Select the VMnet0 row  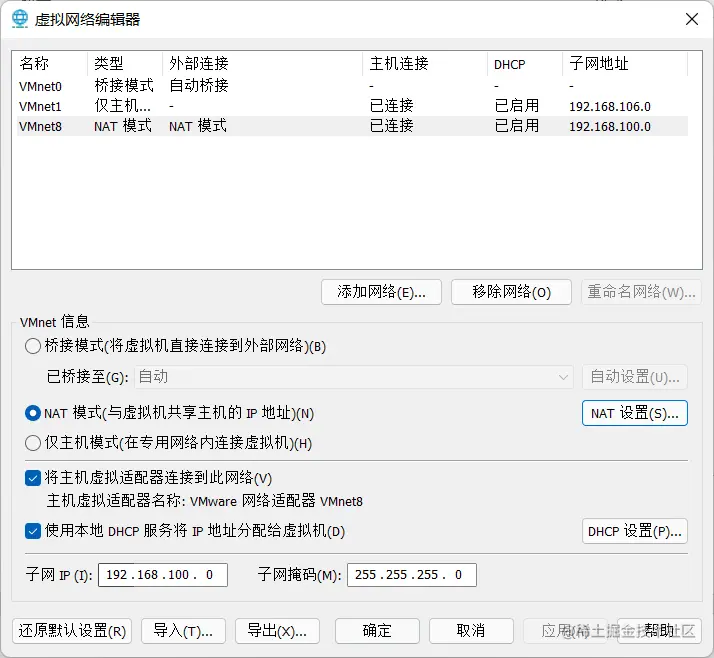[352, 86]
